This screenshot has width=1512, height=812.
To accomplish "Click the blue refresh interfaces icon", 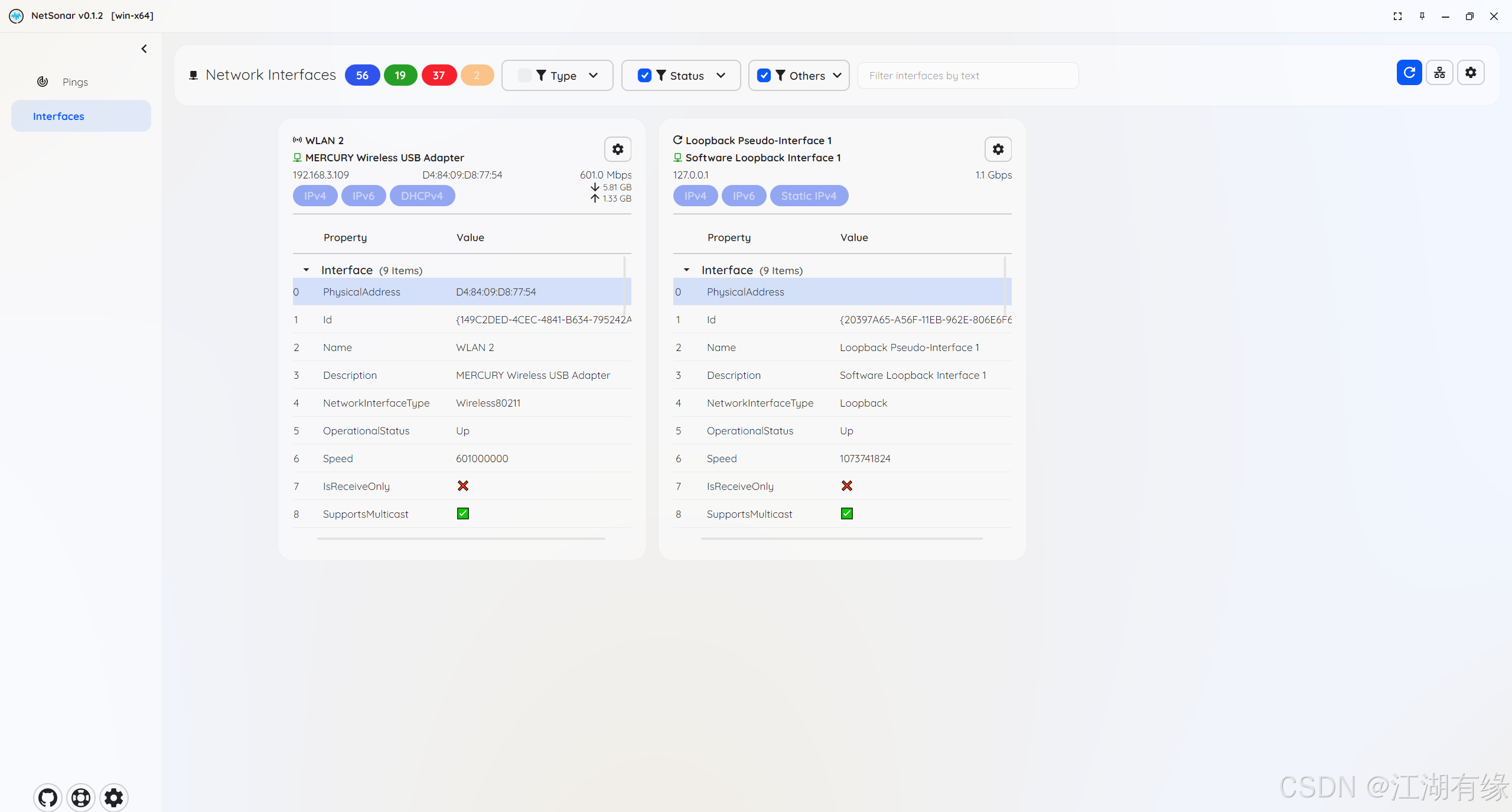I will tap(1409, 73).
